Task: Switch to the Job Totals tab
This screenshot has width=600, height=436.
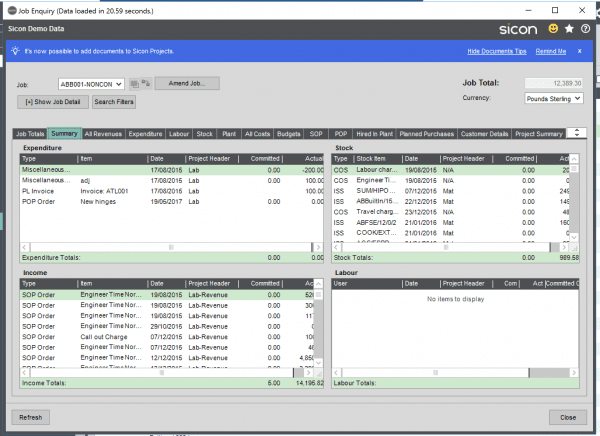Action: click(30, 134)
